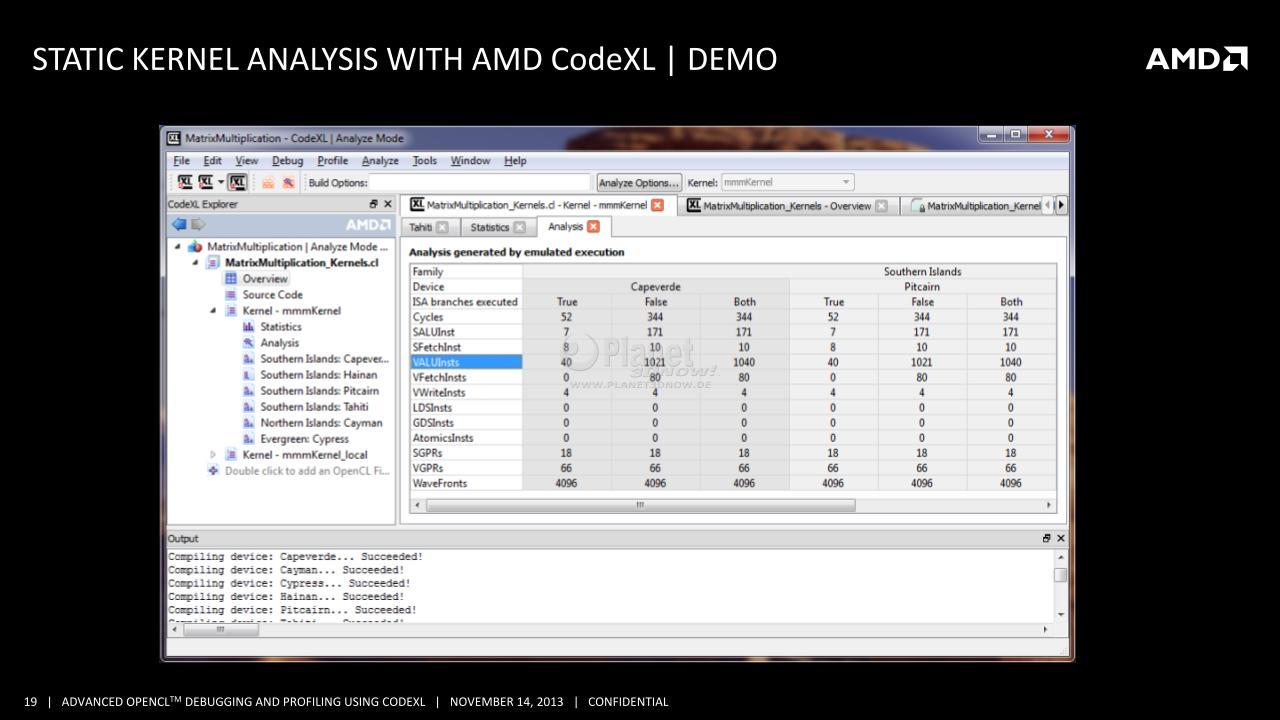Image resolution: width=1280 pixels, height=720 pixels.
Task: Collapse the MatrixMultiplication project tree node
Action: (178, 247)
